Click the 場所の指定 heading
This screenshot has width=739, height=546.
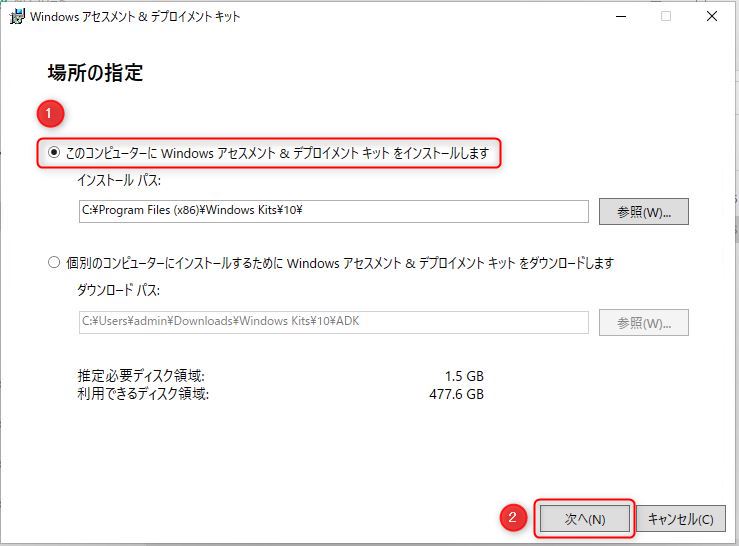(95, 73)
